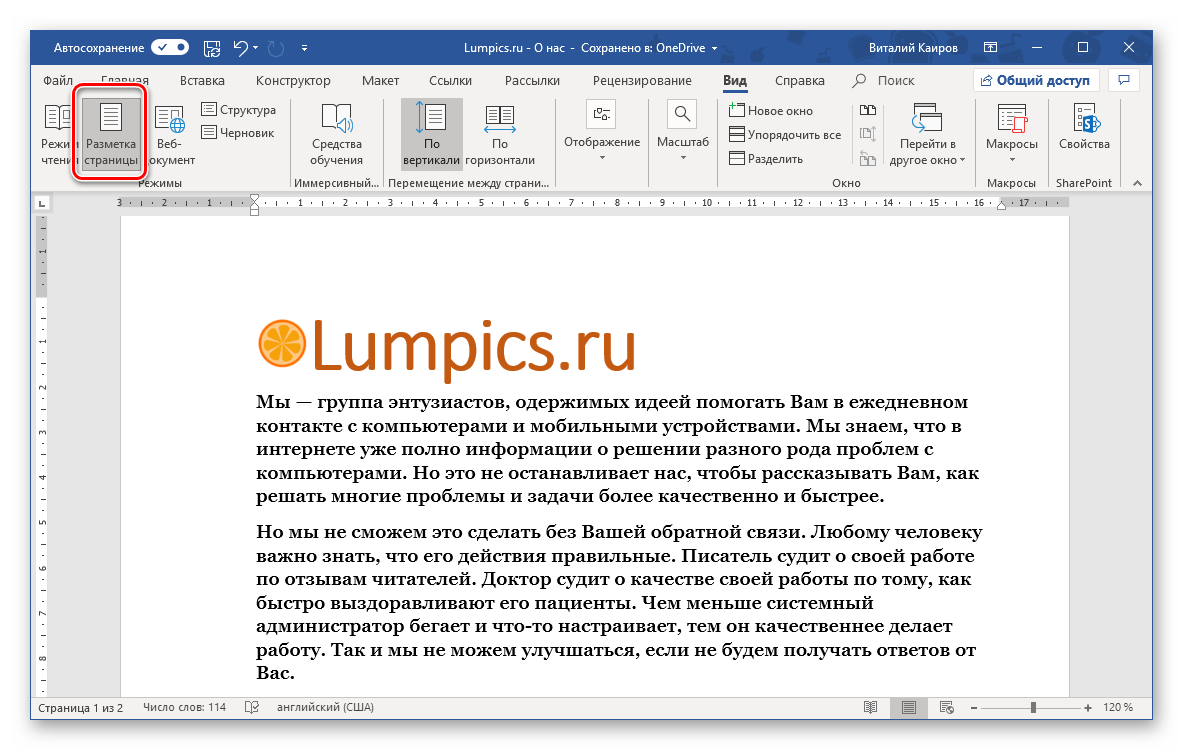The image size is (1183, 750).
Task: Switch to Веб-документ view
Action: point(169,135)
